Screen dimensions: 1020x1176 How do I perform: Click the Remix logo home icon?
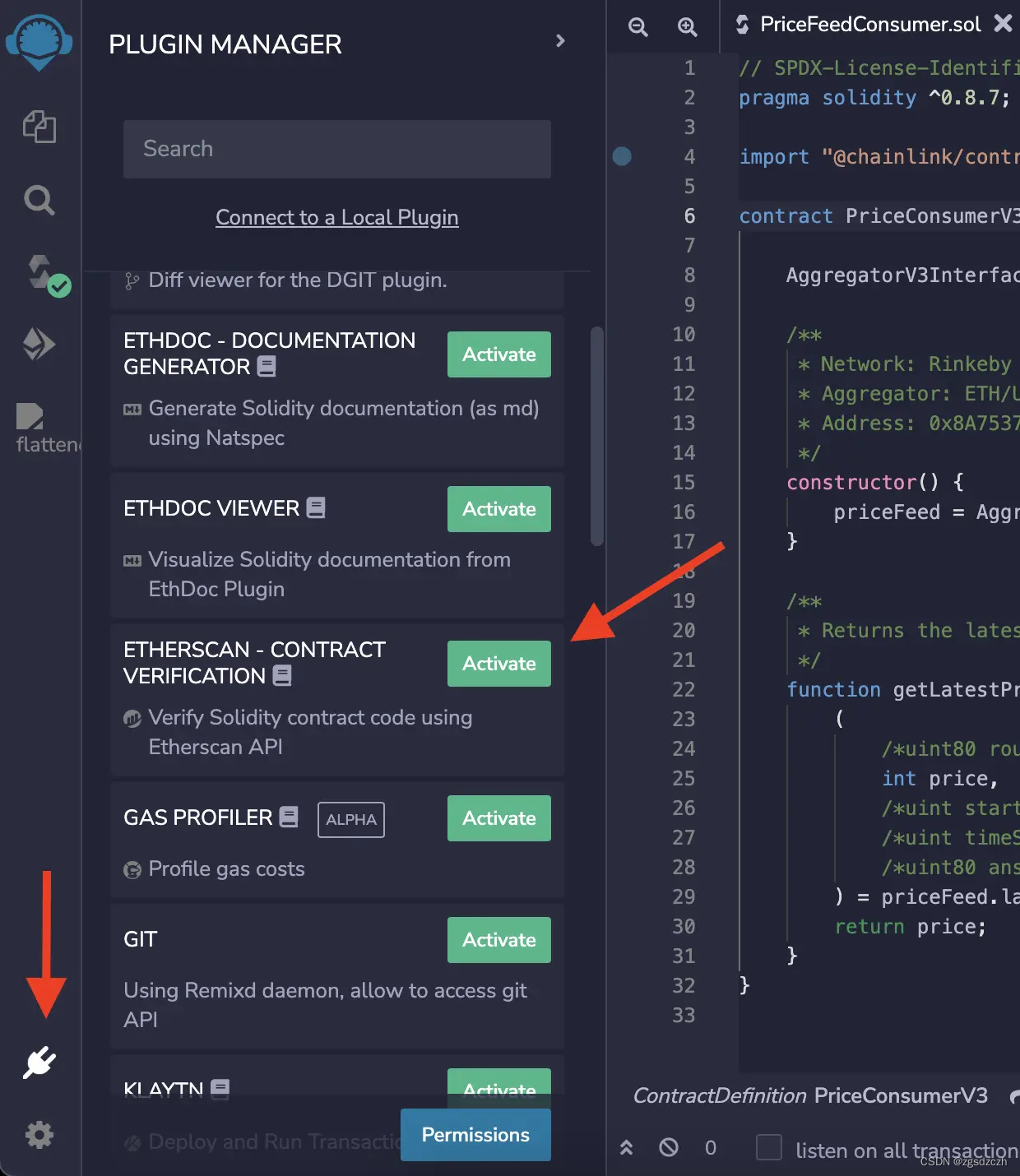(39, 43)
